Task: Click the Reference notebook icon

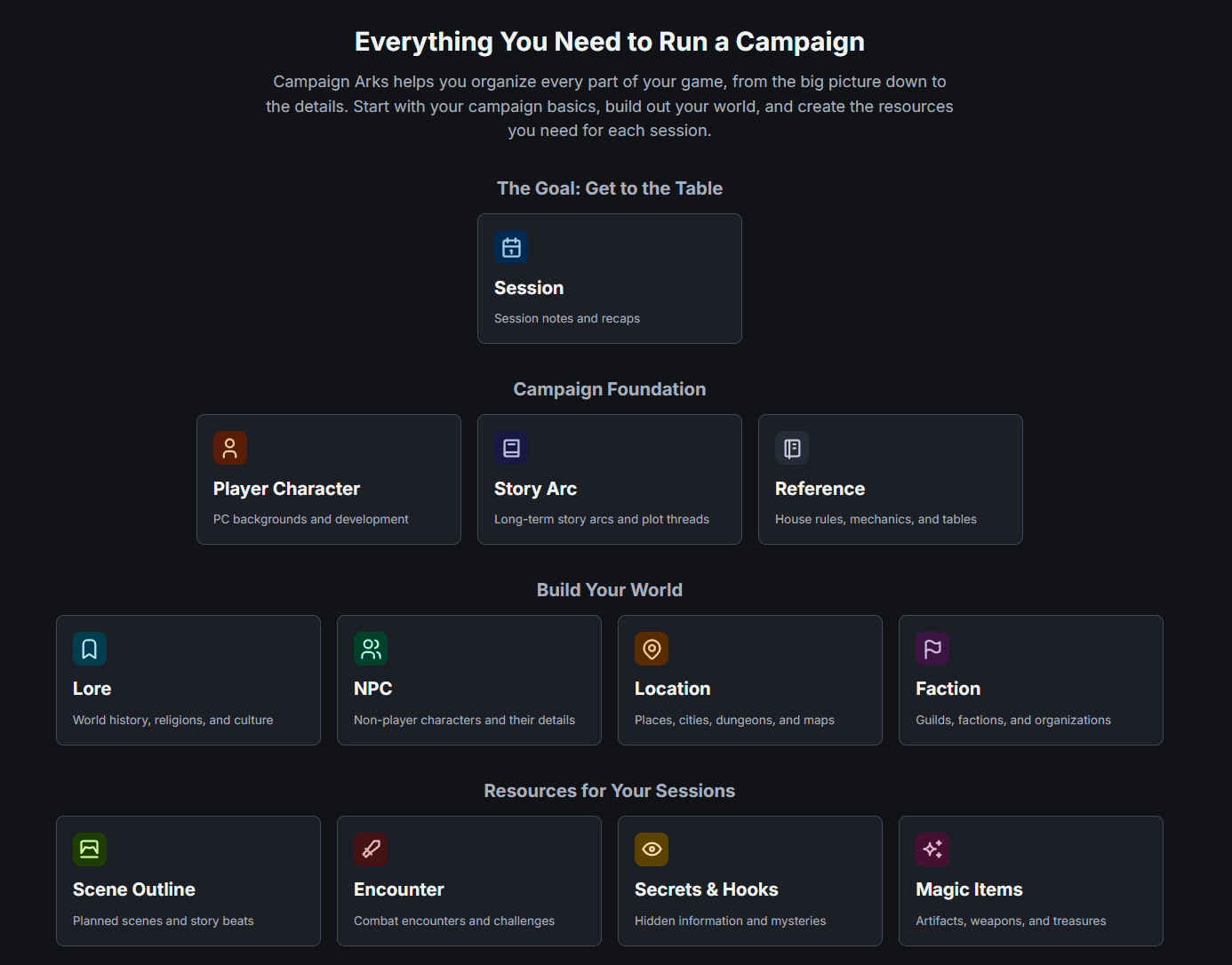Action: (x=792, y=449)
